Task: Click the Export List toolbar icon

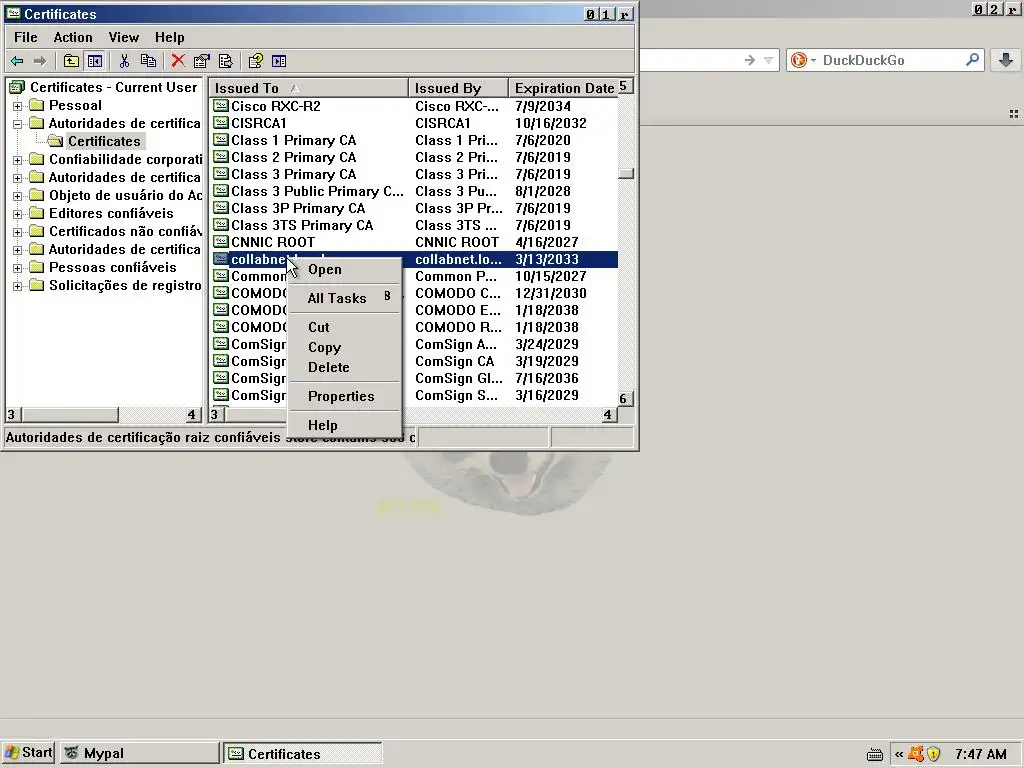Action: pyautogui.click(x=226, y=61)
